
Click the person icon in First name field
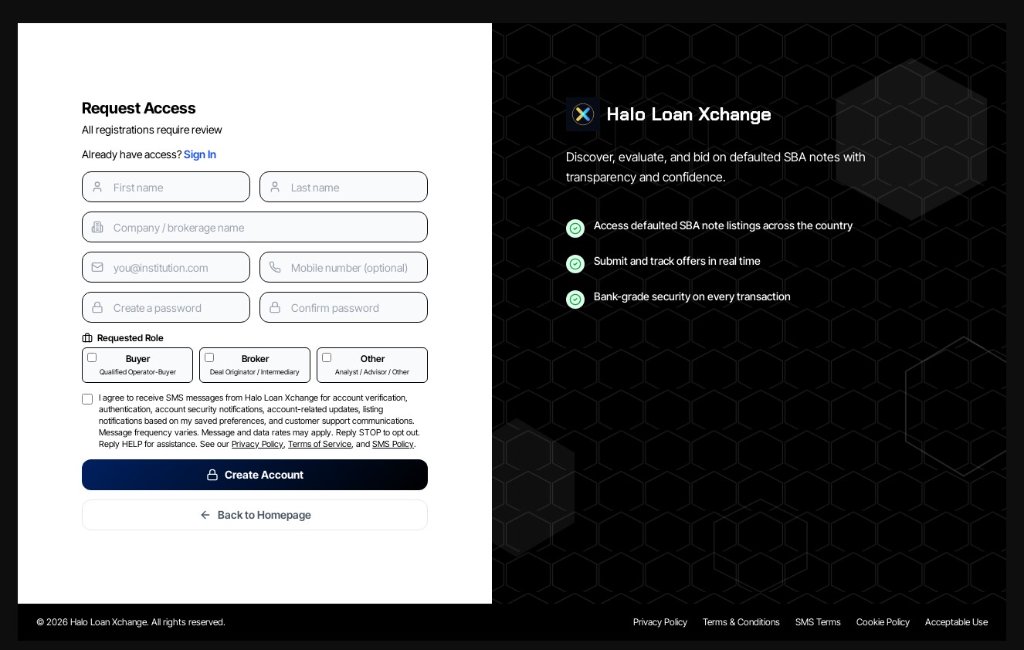click(x=97, y=187)
